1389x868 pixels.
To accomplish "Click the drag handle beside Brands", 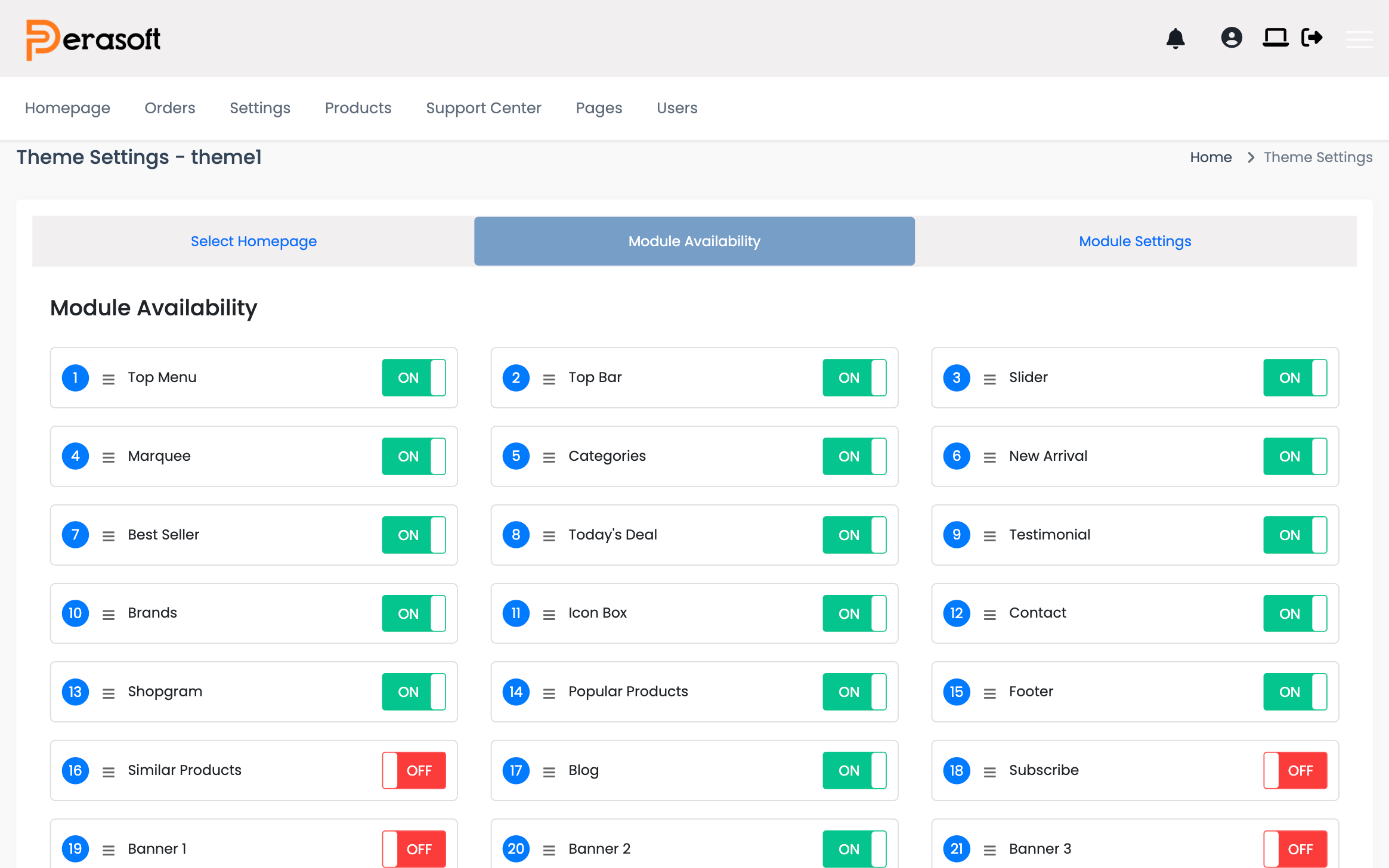I will tap(109, 615).
